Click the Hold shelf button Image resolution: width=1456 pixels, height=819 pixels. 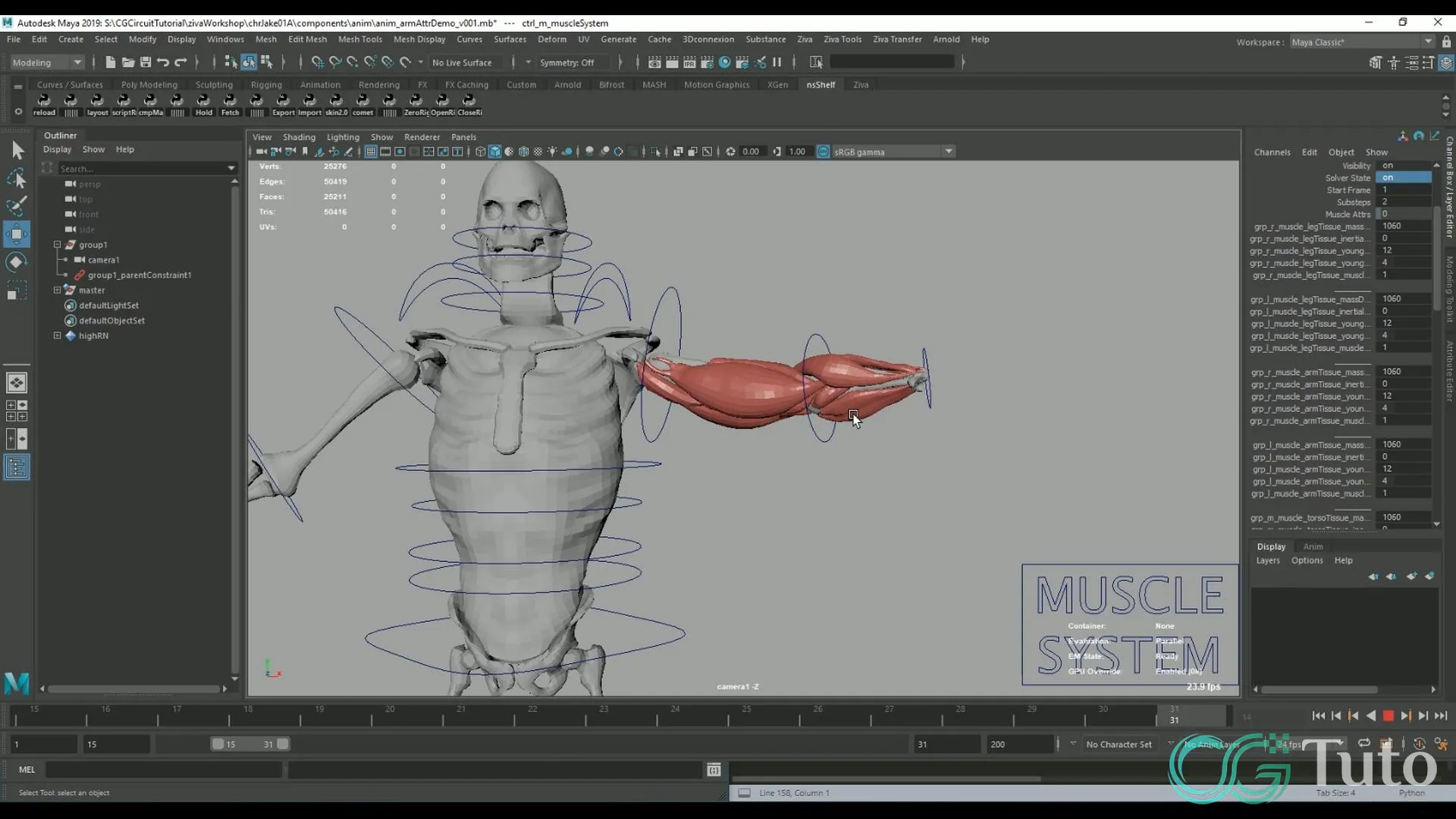coord(203,104)
